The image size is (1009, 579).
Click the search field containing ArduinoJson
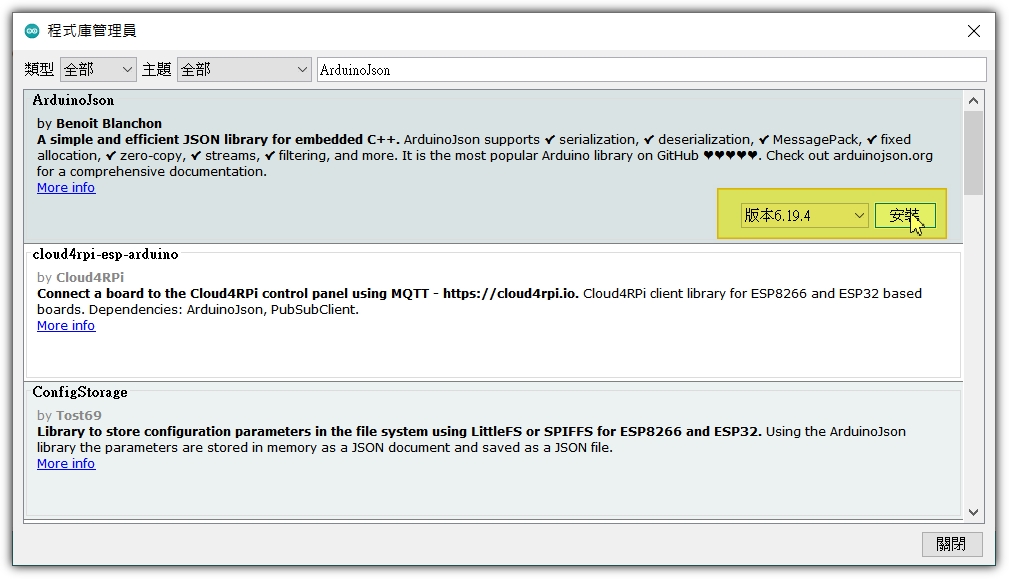[650, 70]
